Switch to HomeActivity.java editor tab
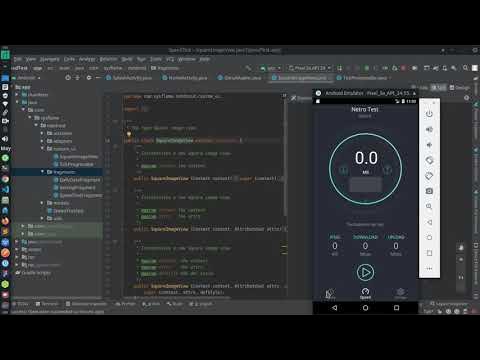 point(184,78)
